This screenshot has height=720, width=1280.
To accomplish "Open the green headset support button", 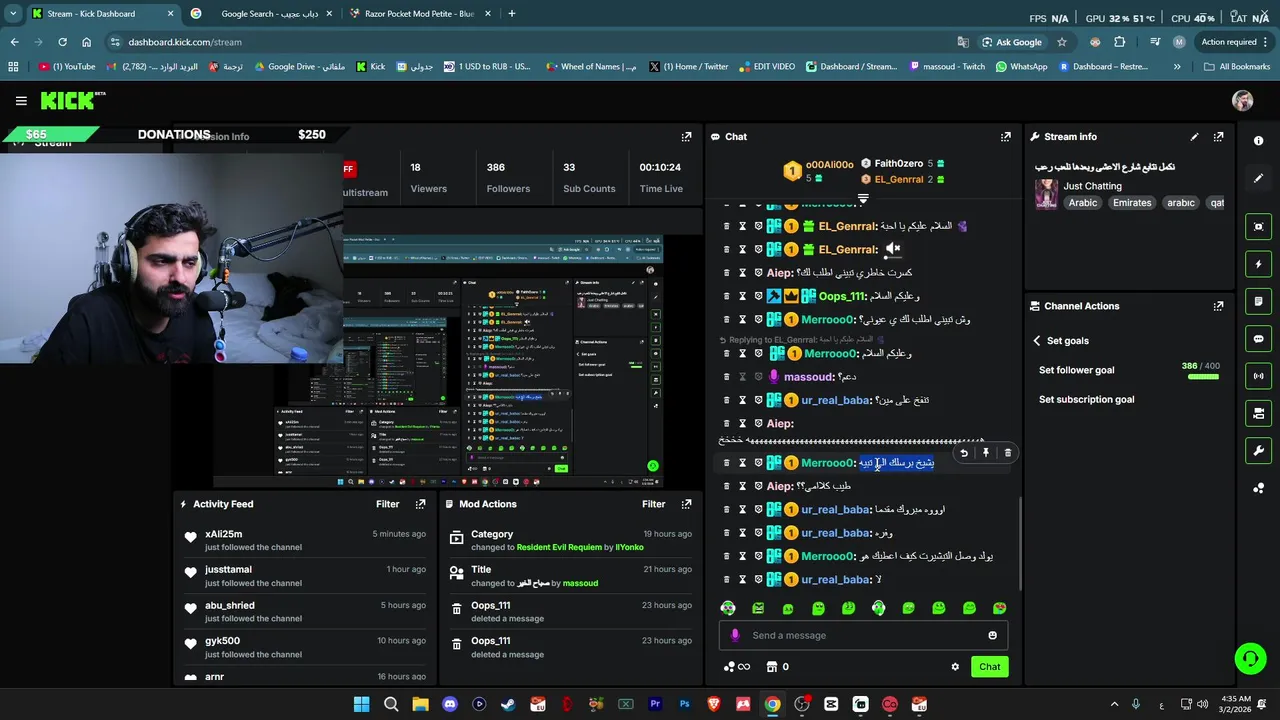I will [x=1250, y=658].
